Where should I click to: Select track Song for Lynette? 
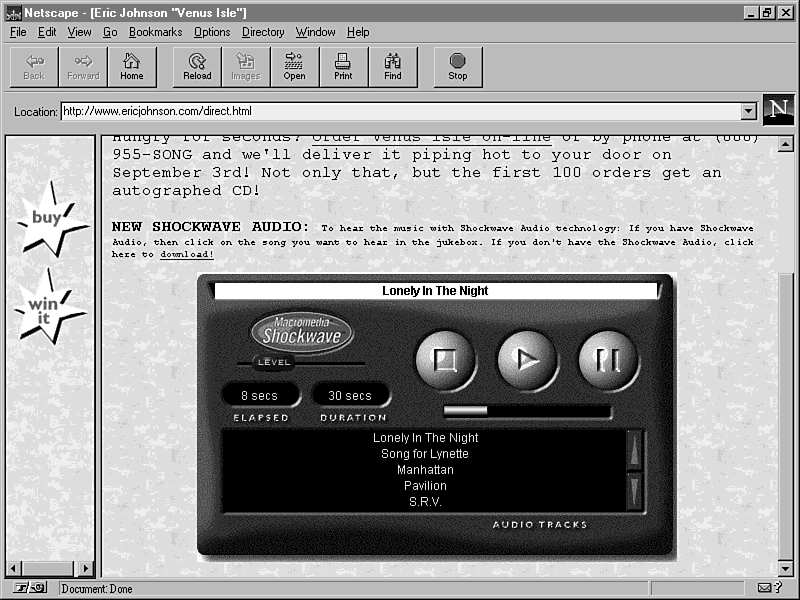pos(424,454)
